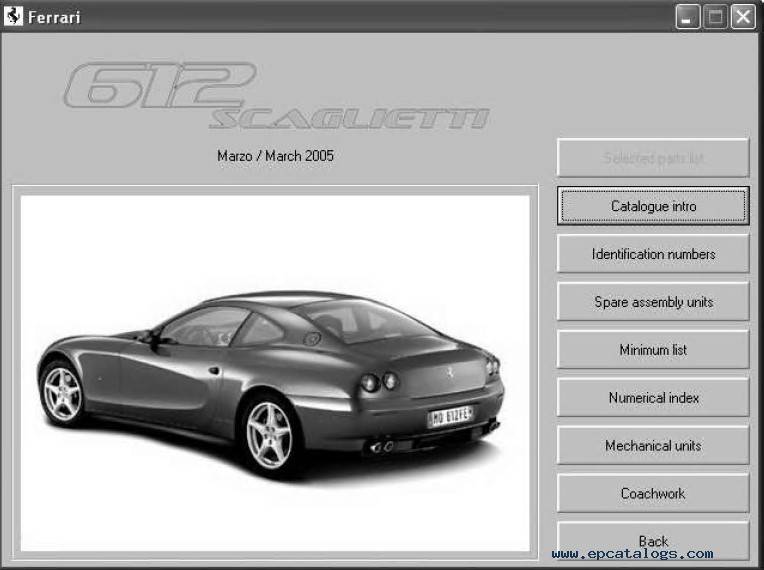Click the Marzo / March 2005 text
The width and height of the screenshot is (764, 570).
coord(275,156)
